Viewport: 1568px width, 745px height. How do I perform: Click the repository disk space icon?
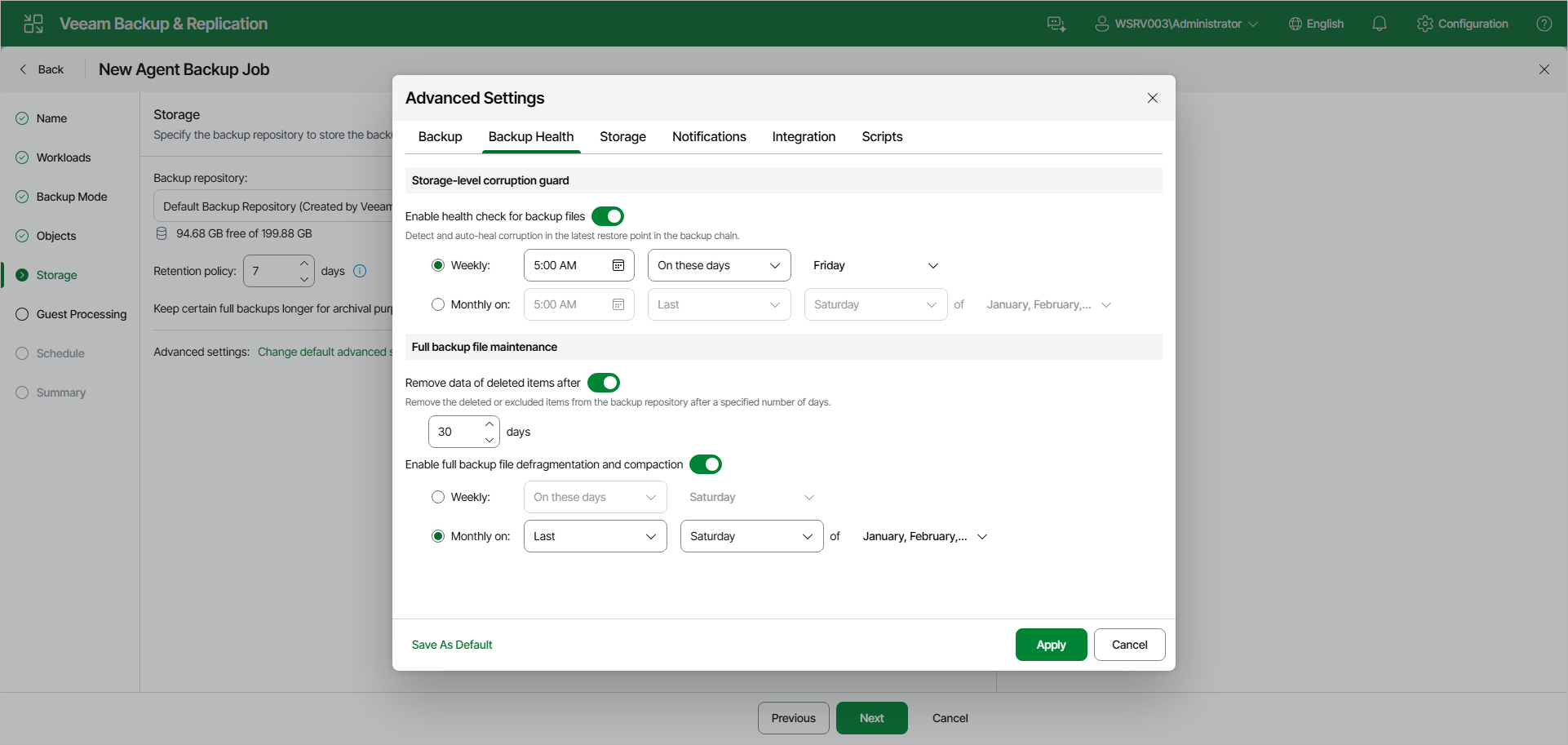(162, 233)
